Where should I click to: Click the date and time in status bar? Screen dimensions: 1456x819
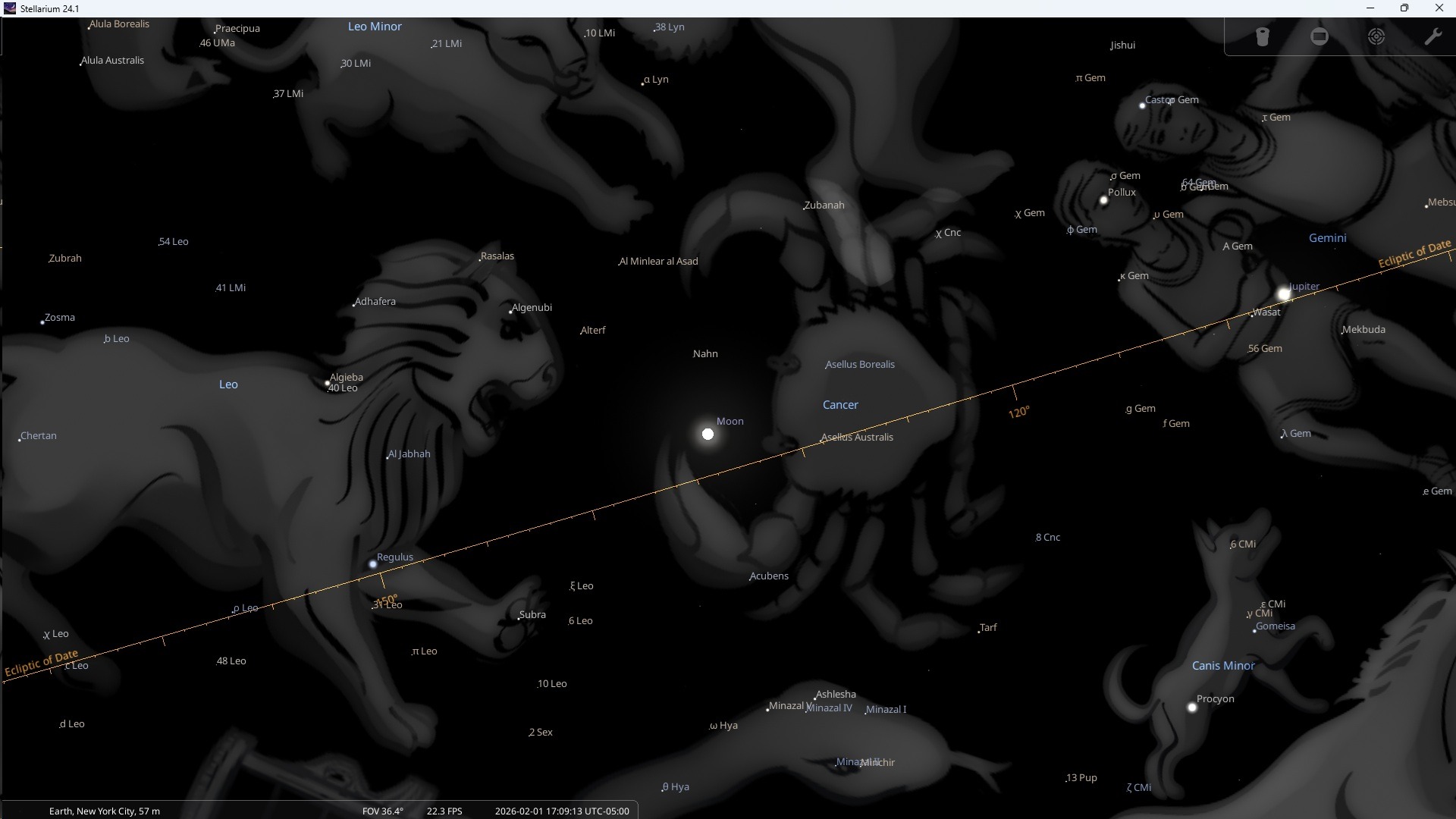tap(561, 811)
